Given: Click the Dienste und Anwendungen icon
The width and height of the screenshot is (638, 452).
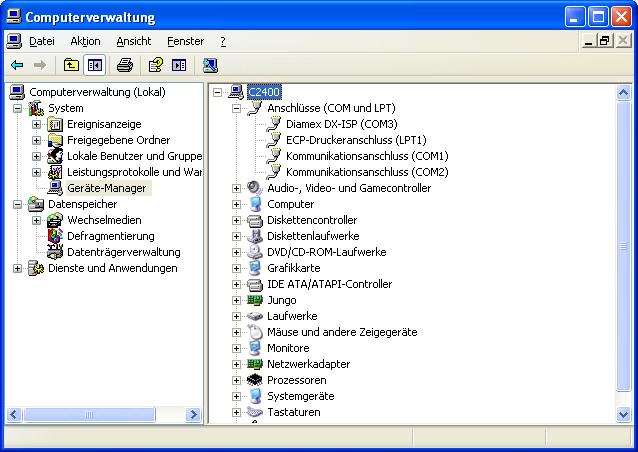Looking at the screenshot, I should coord(36,268).
